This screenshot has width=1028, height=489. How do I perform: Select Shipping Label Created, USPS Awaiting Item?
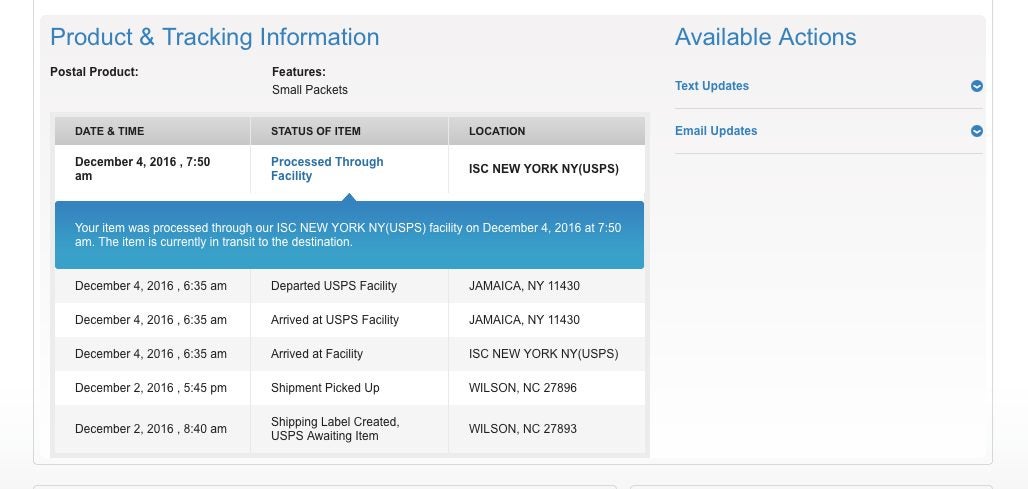(x=335, y=429)
